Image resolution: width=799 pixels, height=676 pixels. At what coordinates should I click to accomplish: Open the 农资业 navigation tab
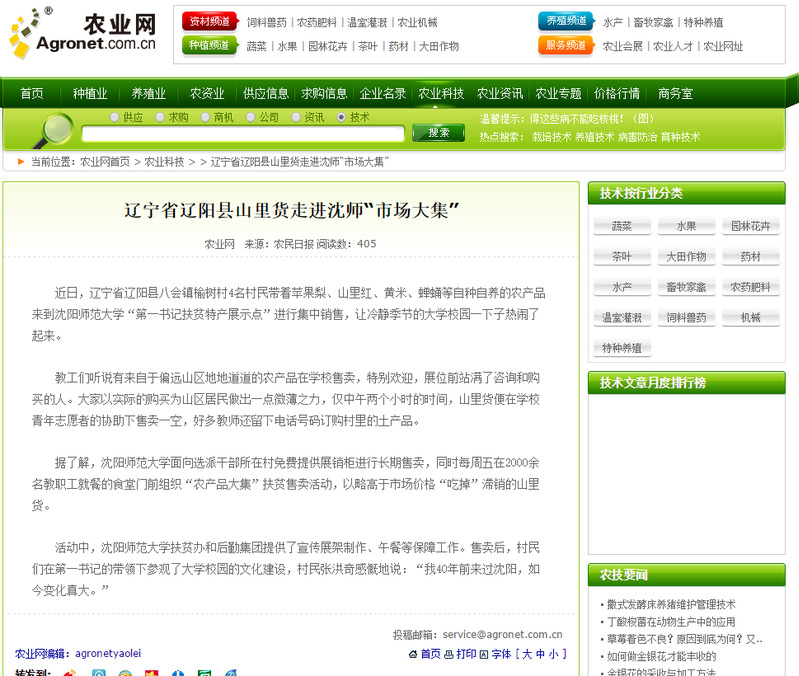pyautogui.click(x=207, y=94)
